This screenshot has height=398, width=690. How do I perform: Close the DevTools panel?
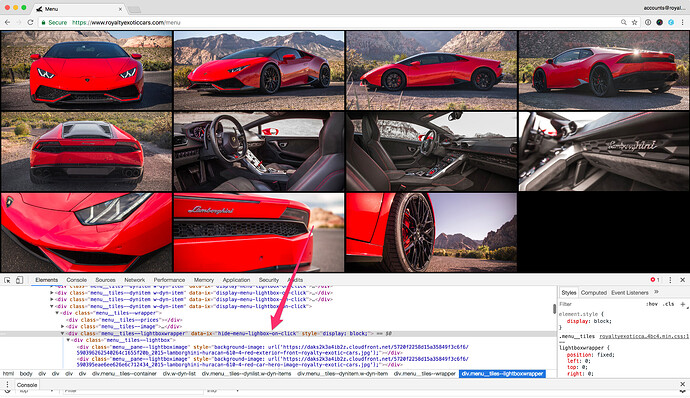pos(683,280)
